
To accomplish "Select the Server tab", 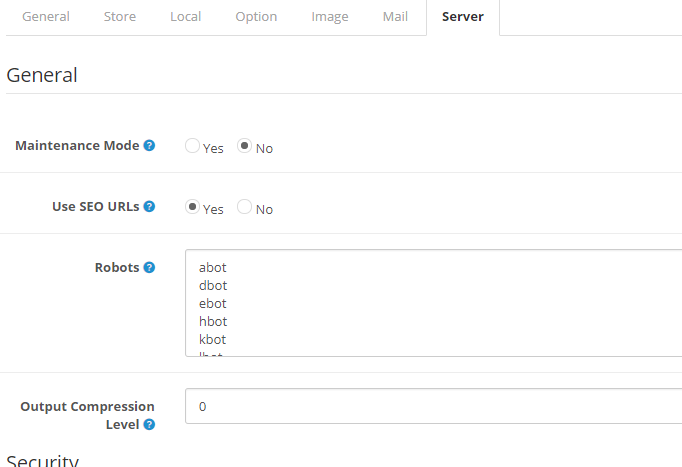I will click(463, 17).
